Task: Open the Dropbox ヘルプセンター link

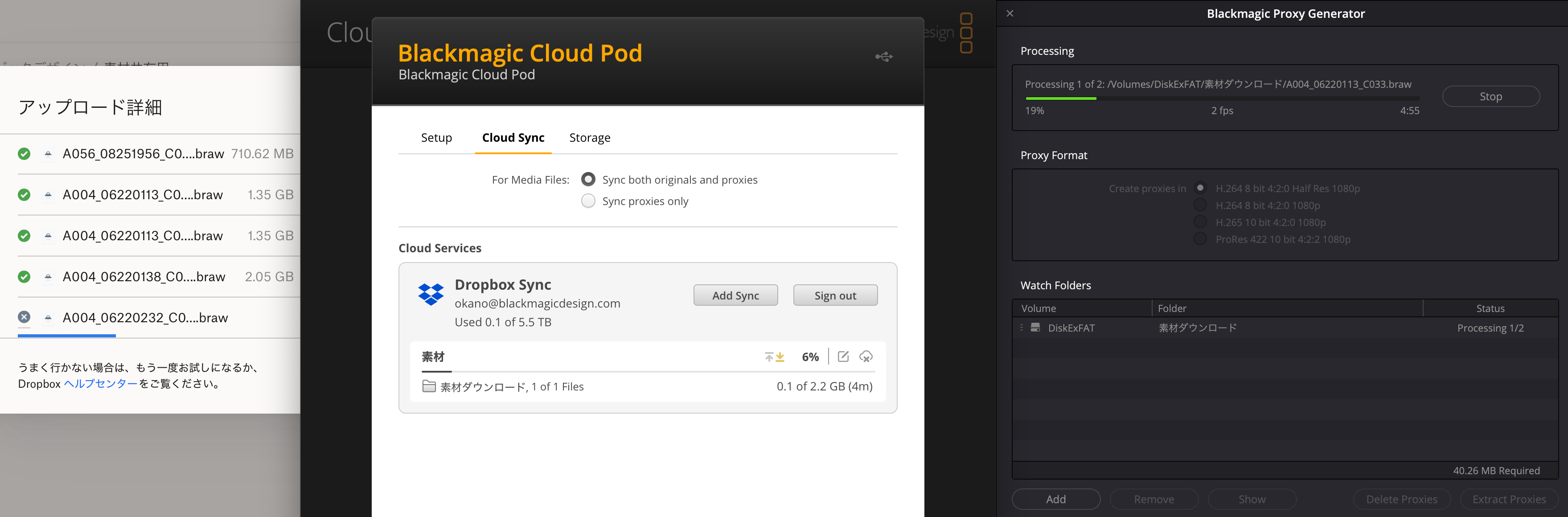Action: 100,384
